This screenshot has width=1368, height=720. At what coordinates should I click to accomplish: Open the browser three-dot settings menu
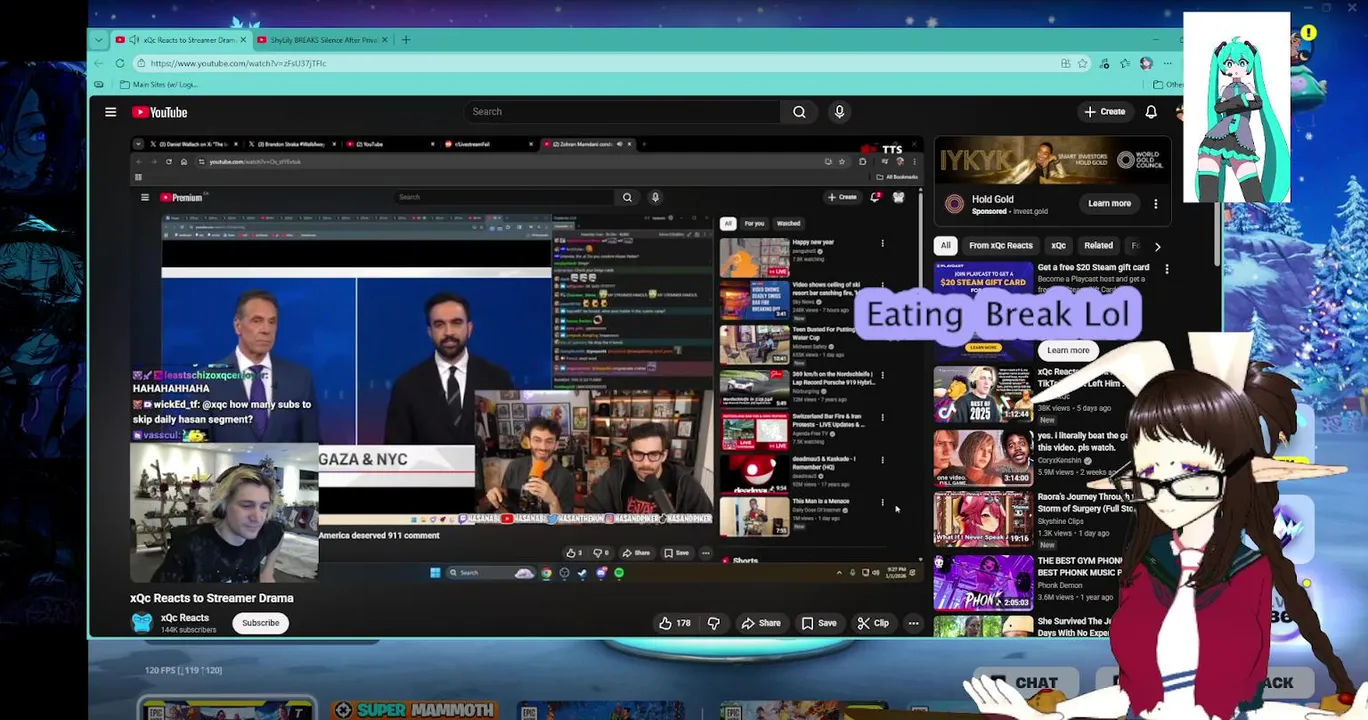pyautogui.click(x=1167, y=63)
